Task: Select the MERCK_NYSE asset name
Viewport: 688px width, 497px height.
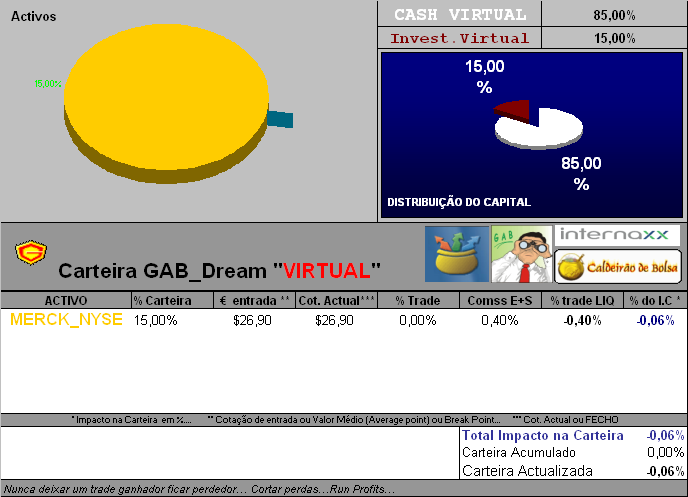Action: coord(66,320)
